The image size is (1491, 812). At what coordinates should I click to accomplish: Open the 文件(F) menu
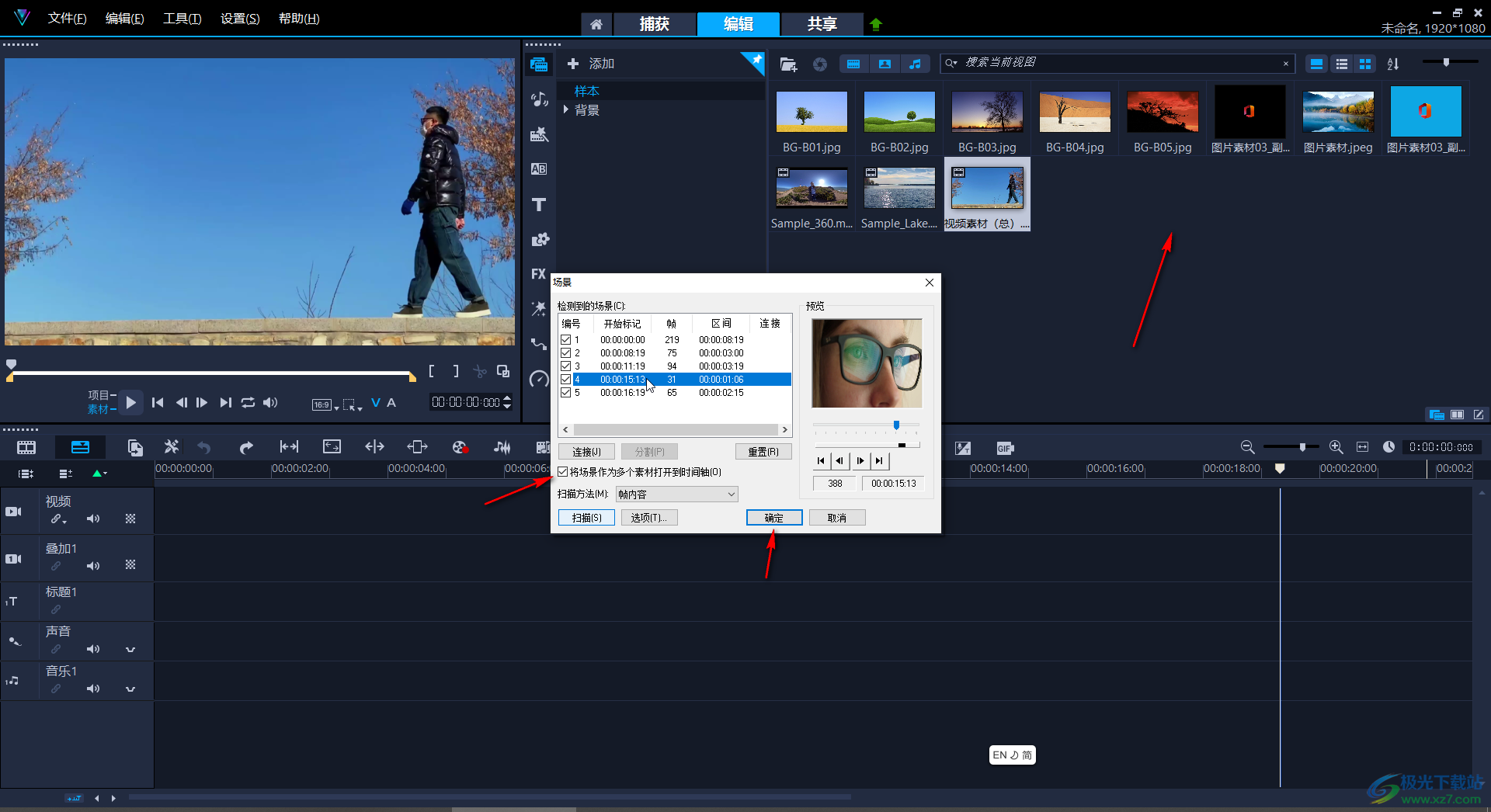(67, 19)
